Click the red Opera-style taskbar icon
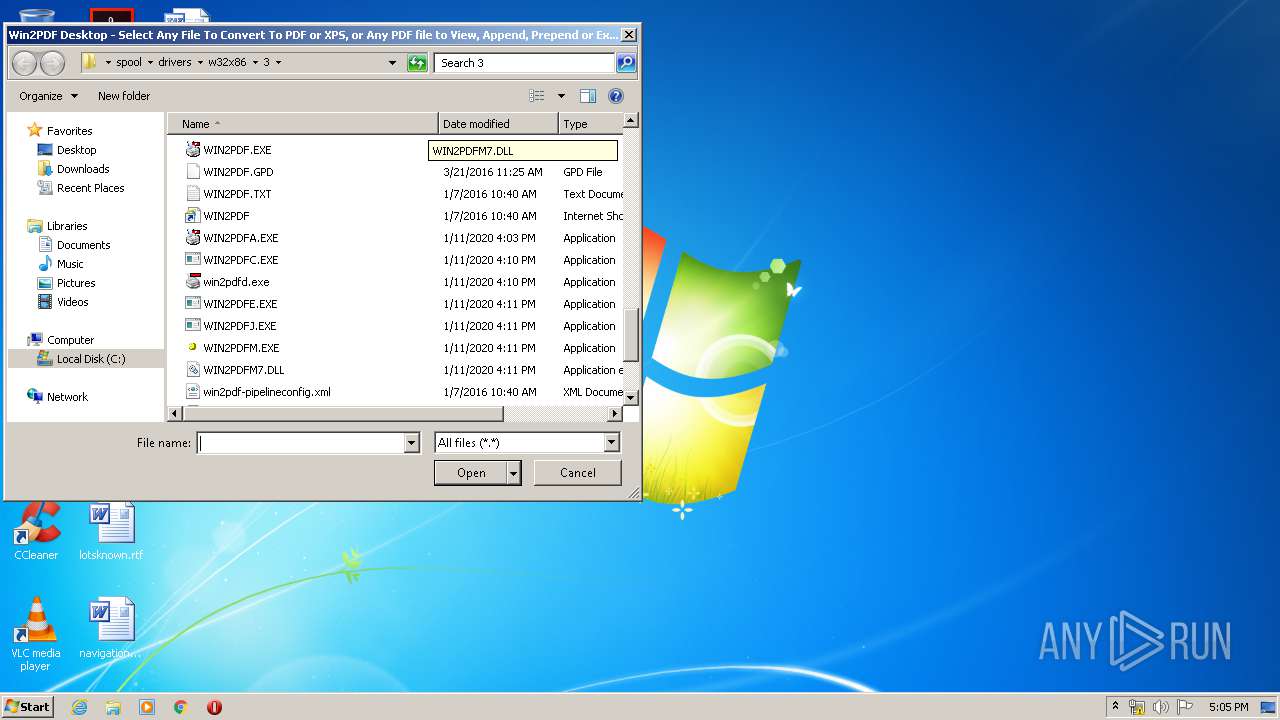The image size is (1280, 720). pos(214,707)
